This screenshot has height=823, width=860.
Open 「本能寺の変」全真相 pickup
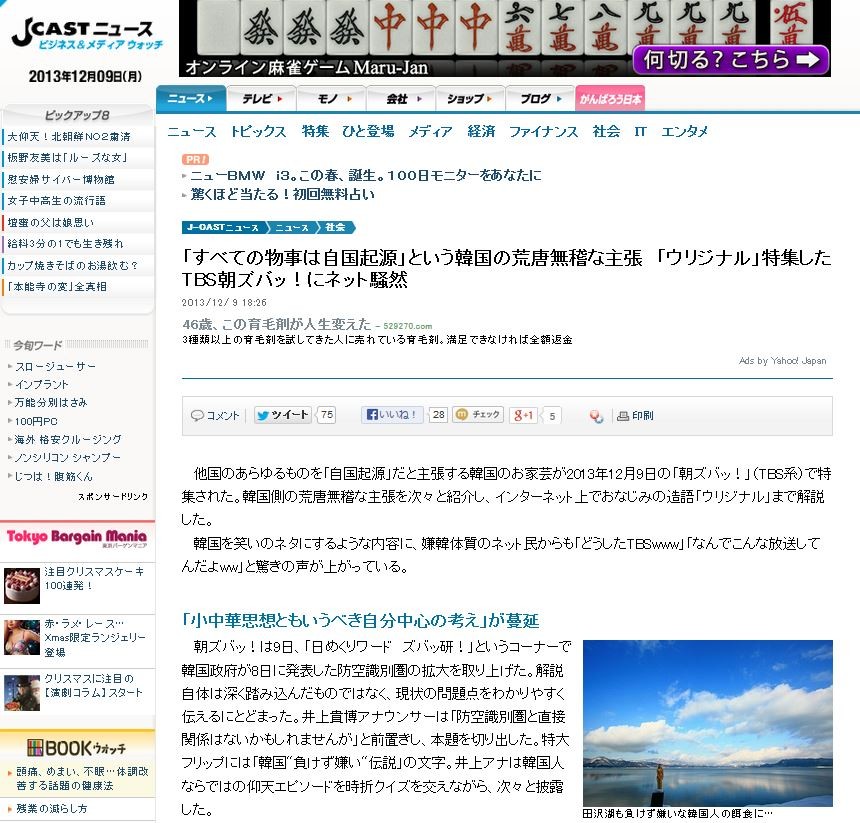tap(57, 287)
